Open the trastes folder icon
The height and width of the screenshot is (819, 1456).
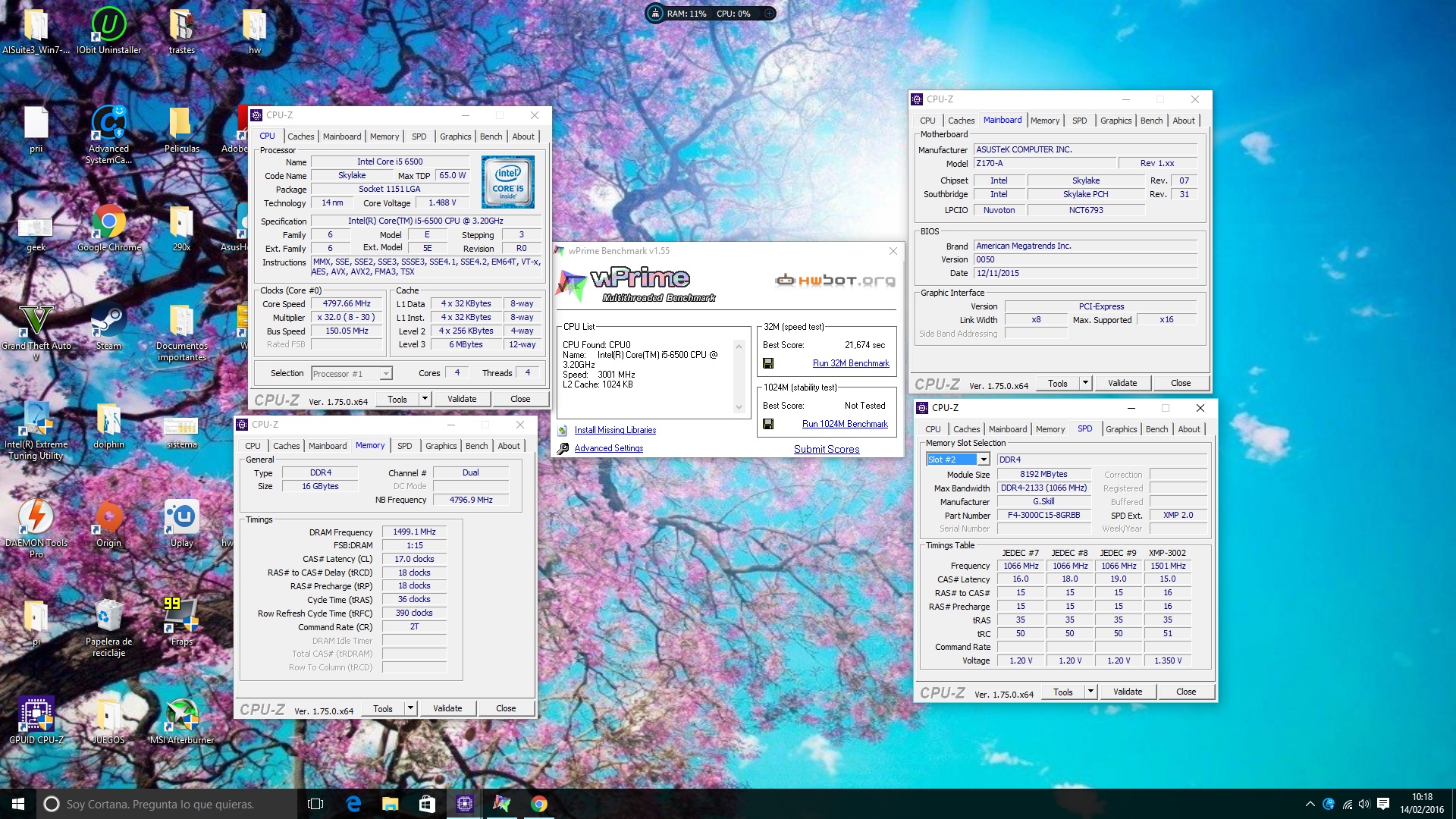tap(181, 30)
